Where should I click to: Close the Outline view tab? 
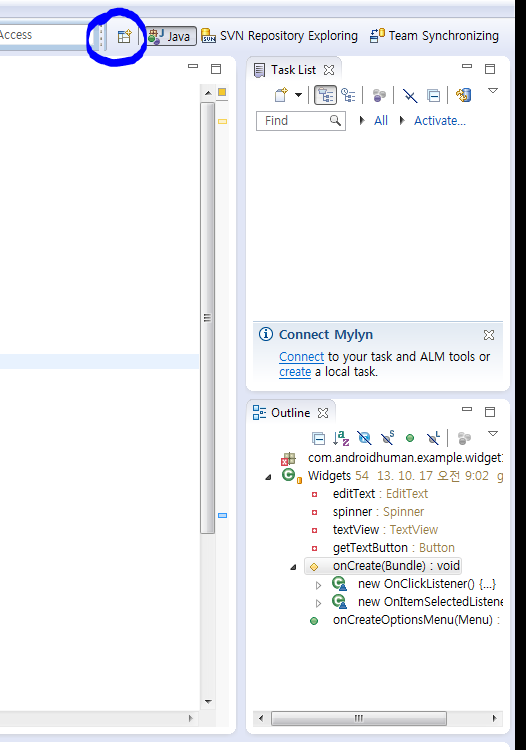click(x=323, y=413)
